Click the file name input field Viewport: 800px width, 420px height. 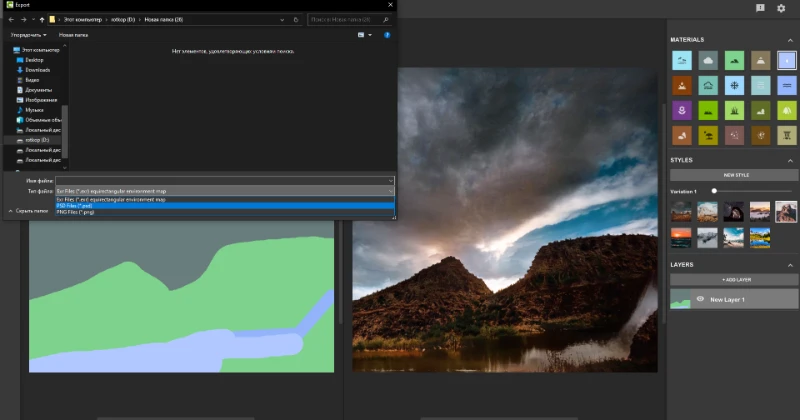pos(221,181)
